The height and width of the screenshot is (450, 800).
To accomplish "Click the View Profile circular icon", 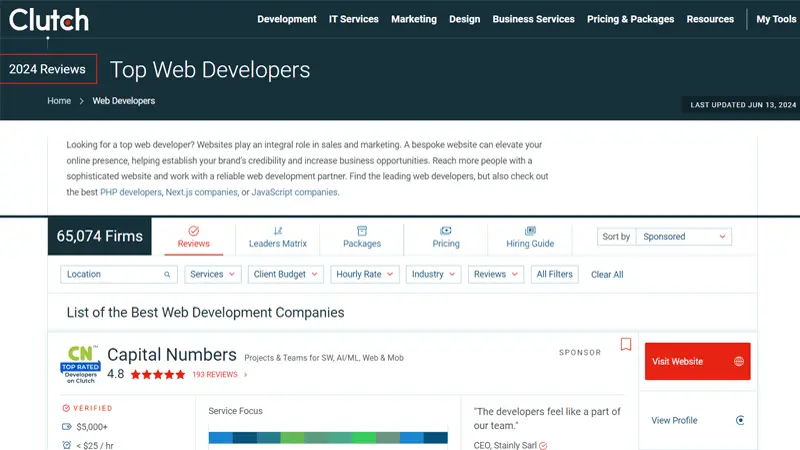I will [x=740, y=420].
